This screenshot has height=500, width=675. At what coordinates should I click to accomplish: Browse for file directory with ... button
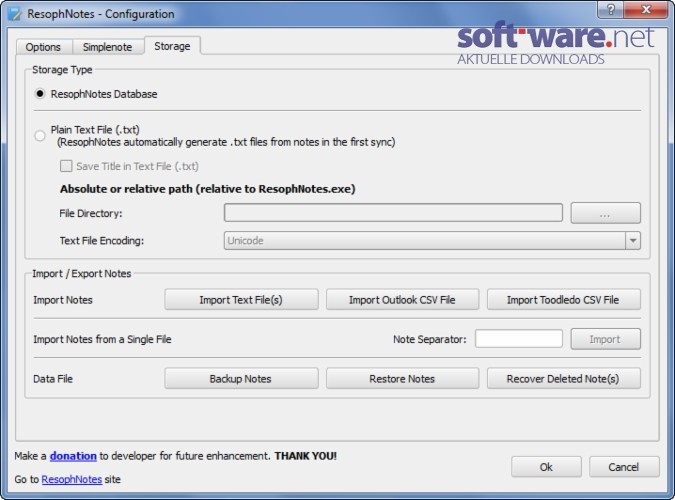coord(605,213)
